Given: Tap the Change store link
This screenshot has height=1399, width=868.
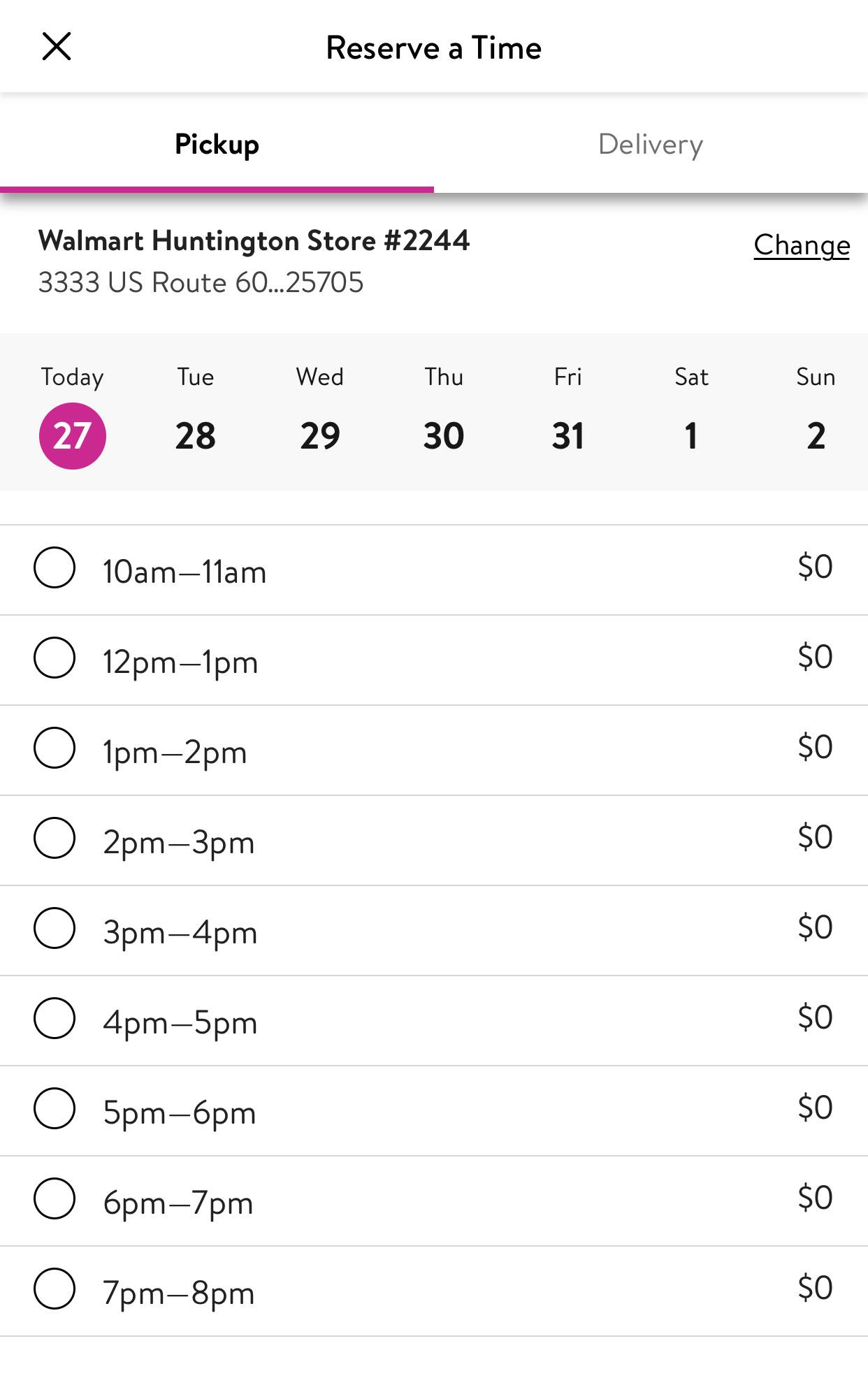Looking at the screenshot, I should (x=801, y=245).
